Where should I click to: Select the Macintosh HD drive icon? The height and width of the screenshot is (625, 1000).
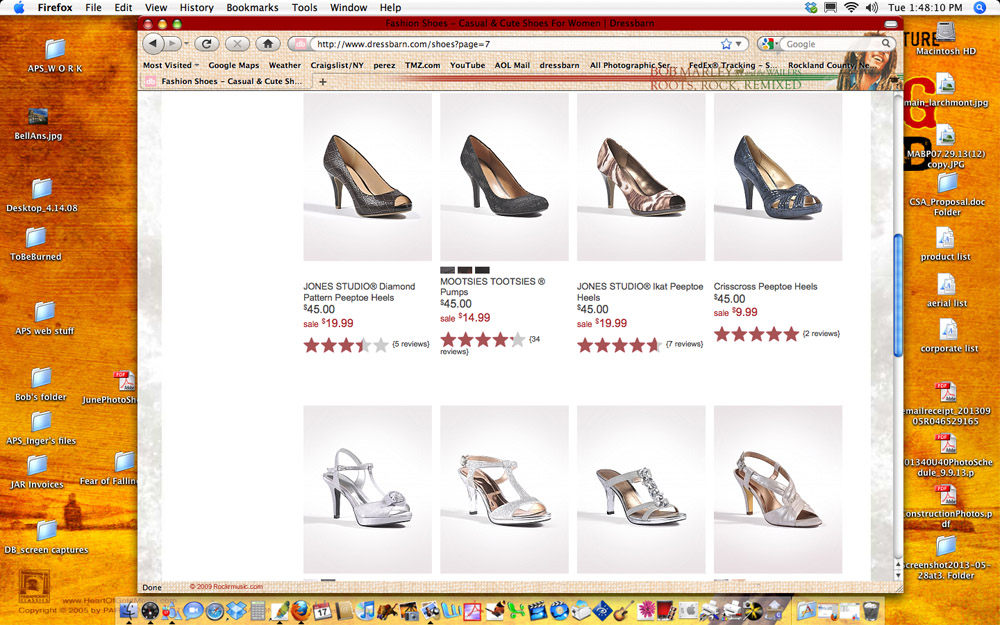coord(946,38)
